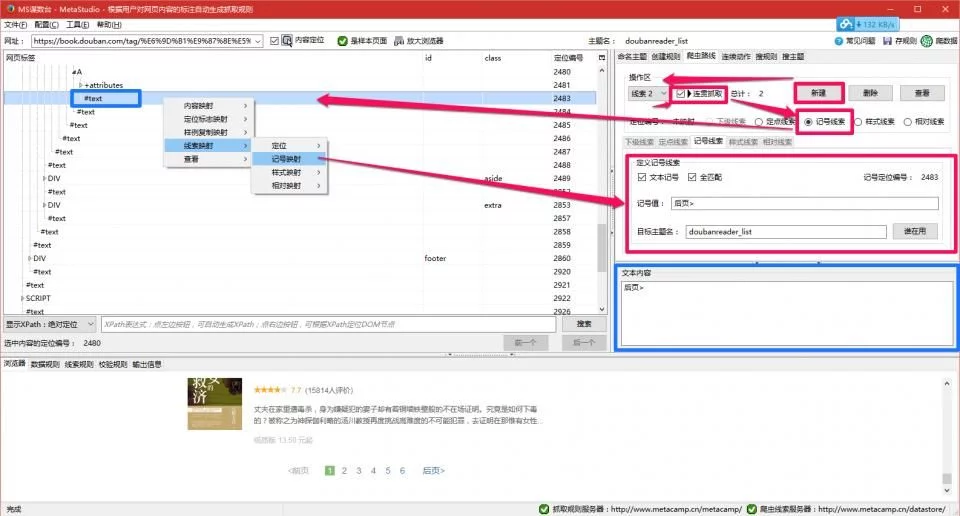
Task: Switch to the 数据规则 bottom tab
Action: [45, 364]
